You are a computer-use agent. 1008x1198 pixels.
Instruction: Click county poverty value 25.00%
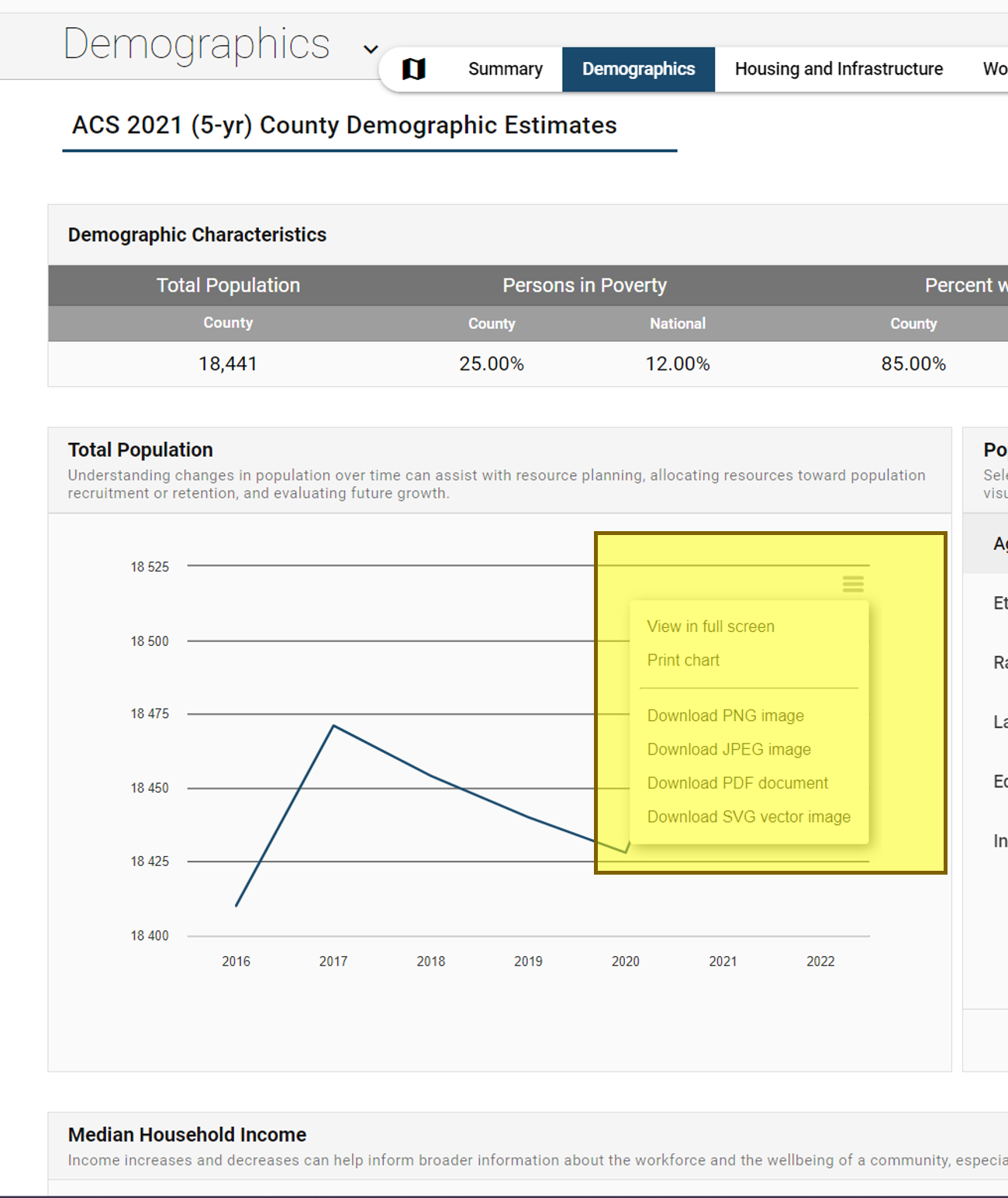pos(492,364)
